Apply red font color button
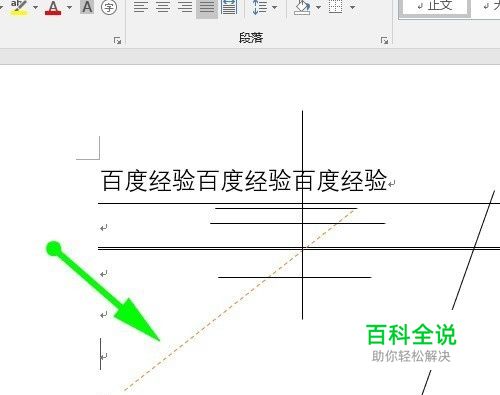 pyautogui.click(x=53, y=7)
